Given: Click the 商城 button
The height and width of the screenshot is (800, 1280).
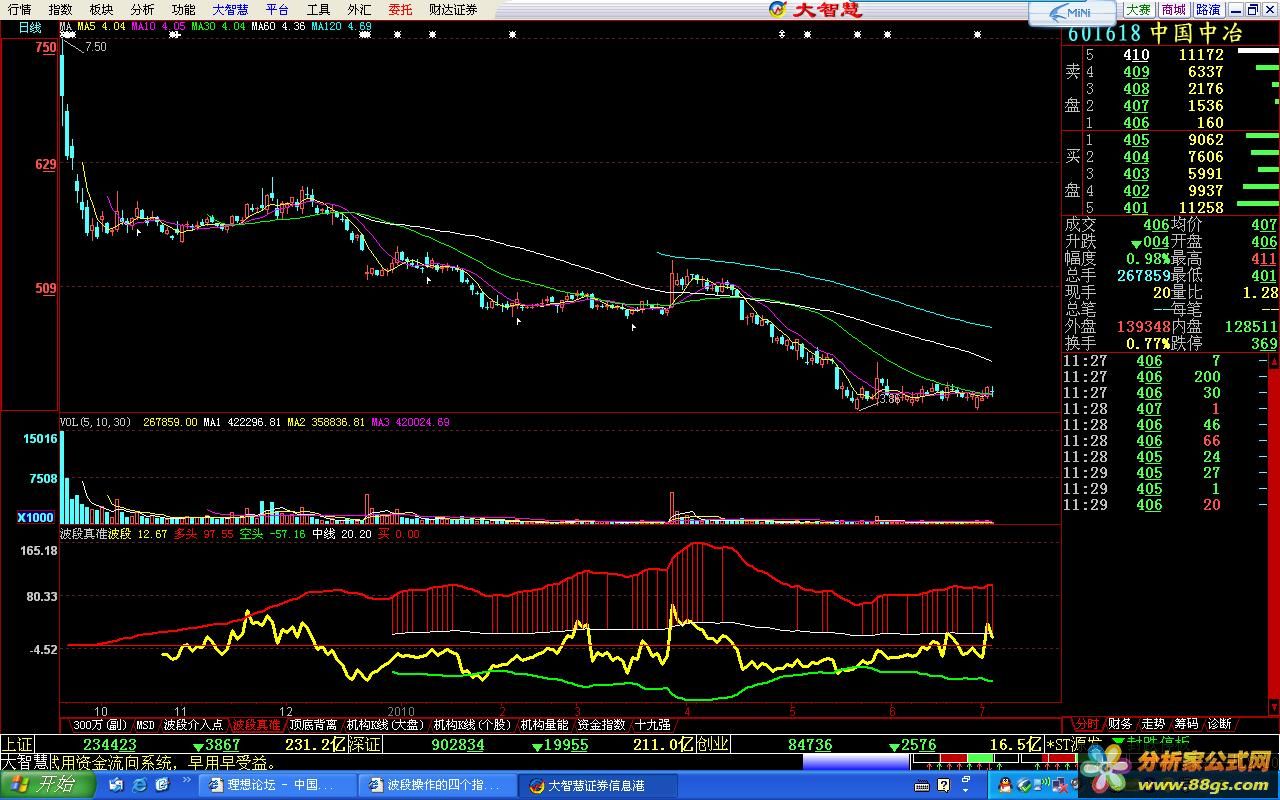Looking at the screenshot, I should [x=1173, y=9].
